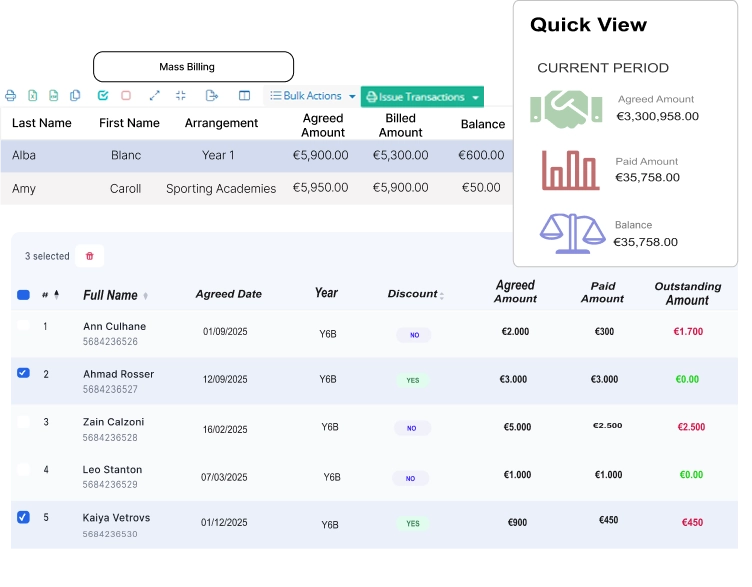Image resolution: width=752 pixels, height=587 pixels.
Task: Export to Excel via the green spreadsheet icon
Action: coord(33,95)
